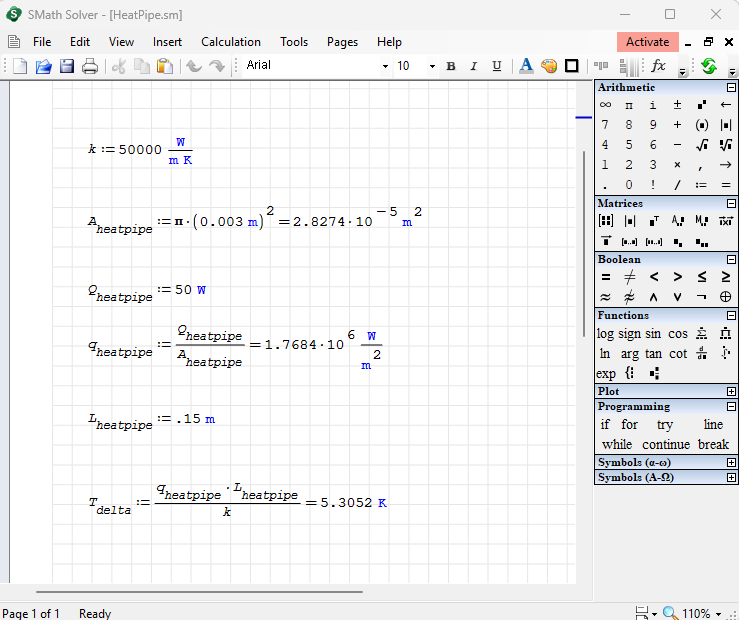The height and width of the screenshot is (620, 739).
Task: Click the Undo arrow icon
Action: click(x=193, y=66)
